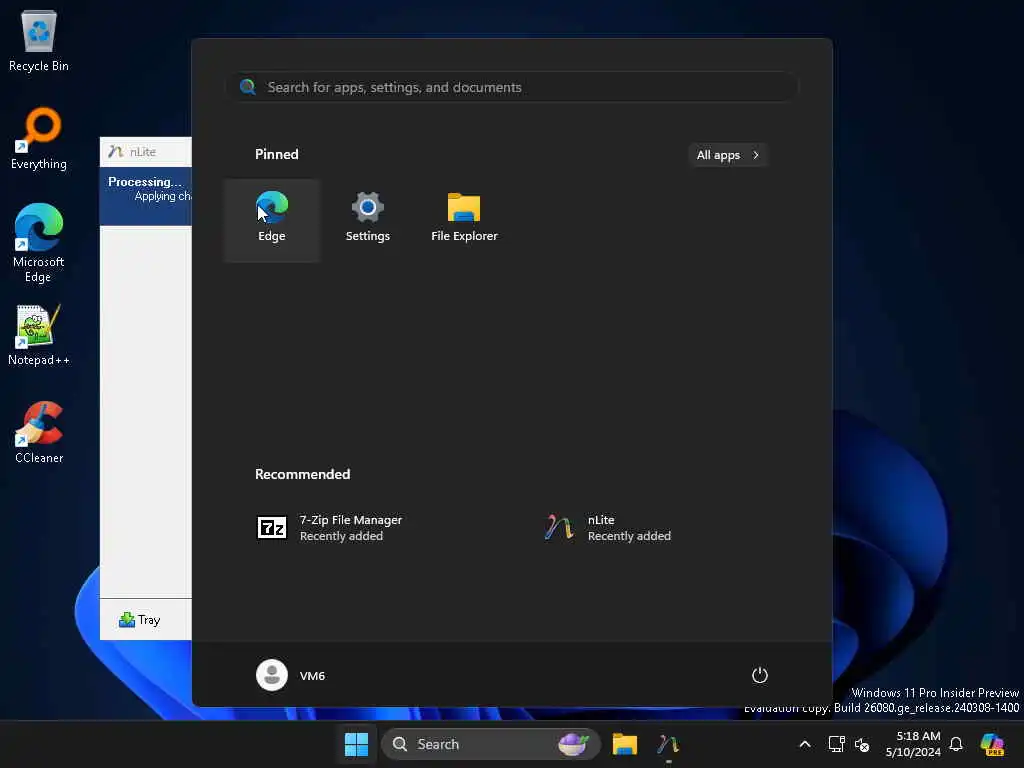Click the Recommended section heading
Image resolution: width=1024 pixels, height=768 pixels.
tap(302, 474)
